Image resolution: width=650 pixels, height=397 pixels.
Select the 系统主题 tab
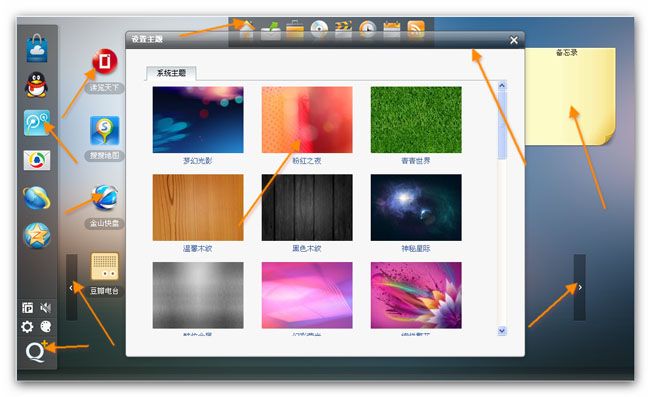point(171,73)
